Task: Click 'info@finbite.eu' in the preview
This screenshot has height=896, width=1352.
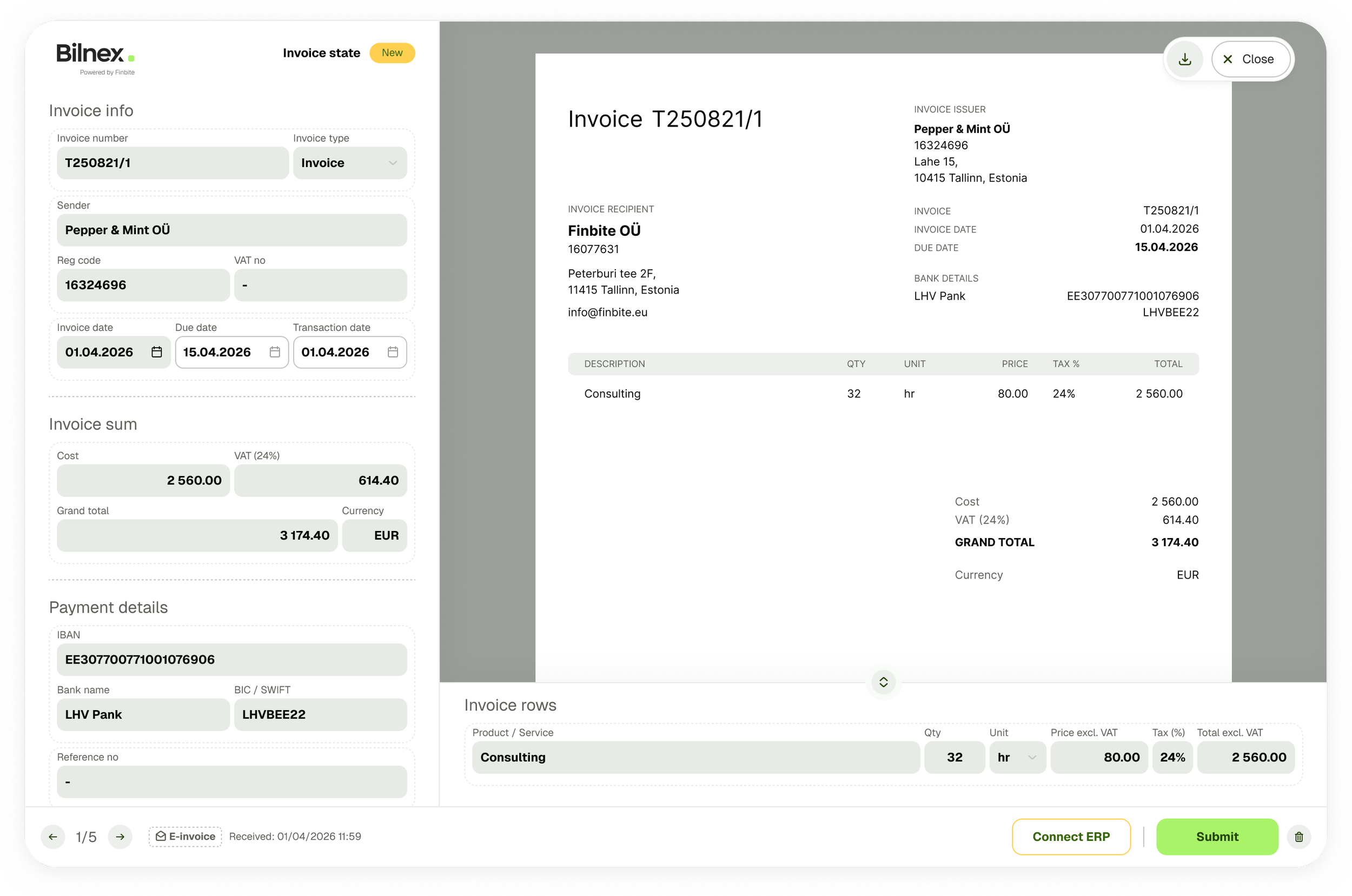Action: pos(607,312)
